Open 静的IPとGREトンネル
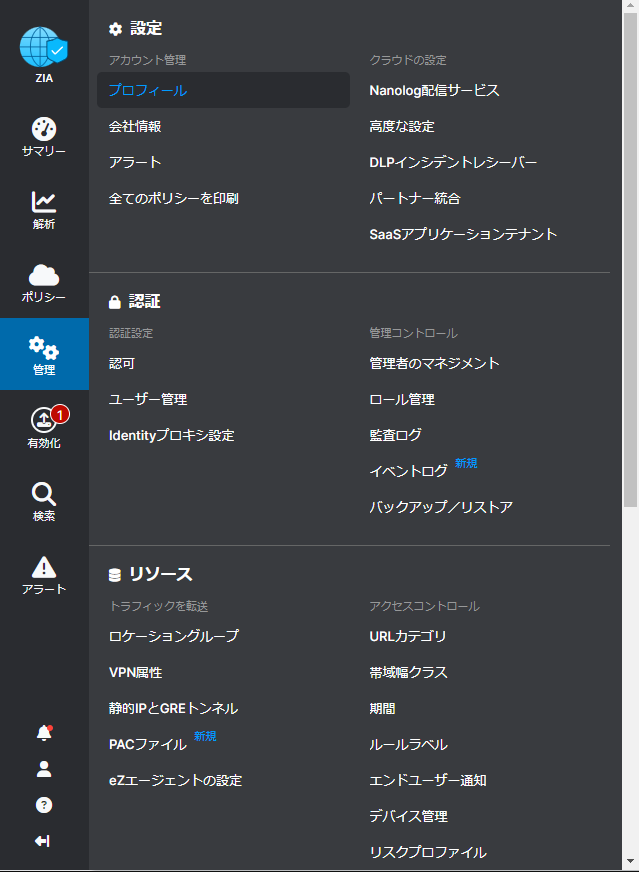Screen dimensions: 639x872 pos(174,708)
